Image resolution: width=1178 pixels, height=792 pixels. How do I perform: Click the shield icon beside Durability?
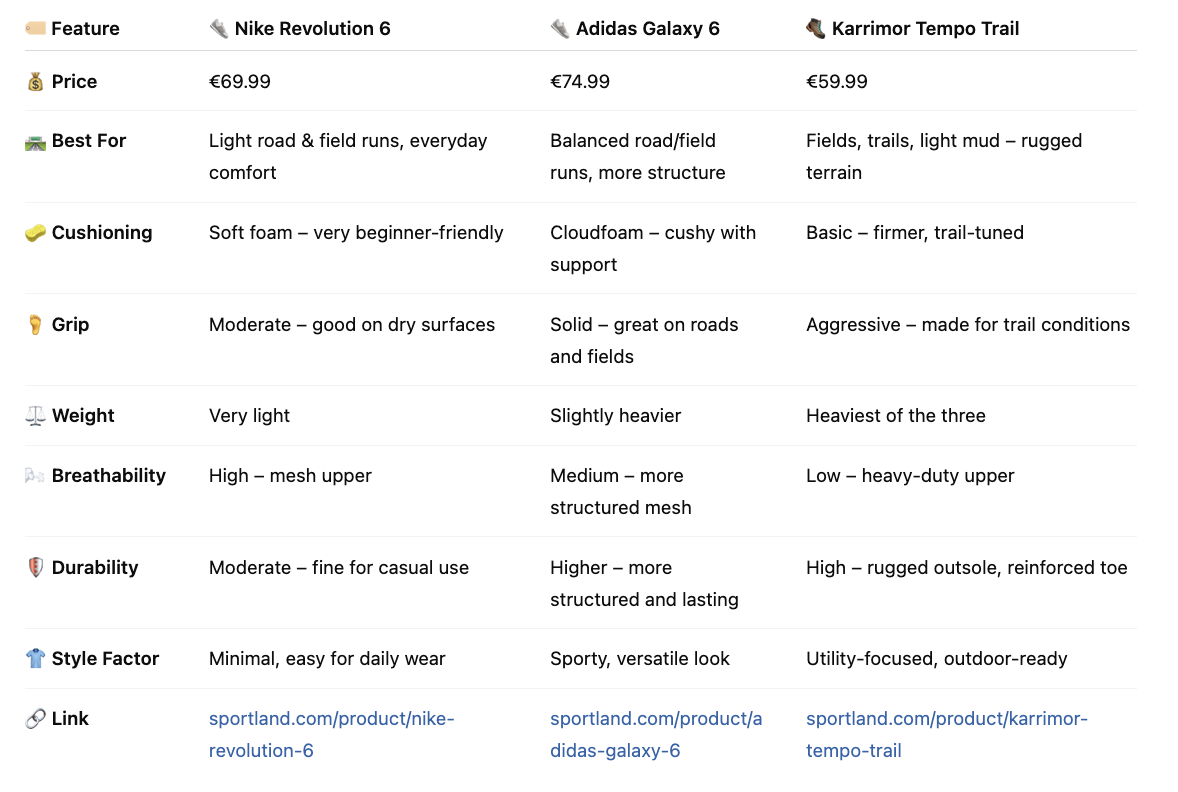tap(35, 567)
